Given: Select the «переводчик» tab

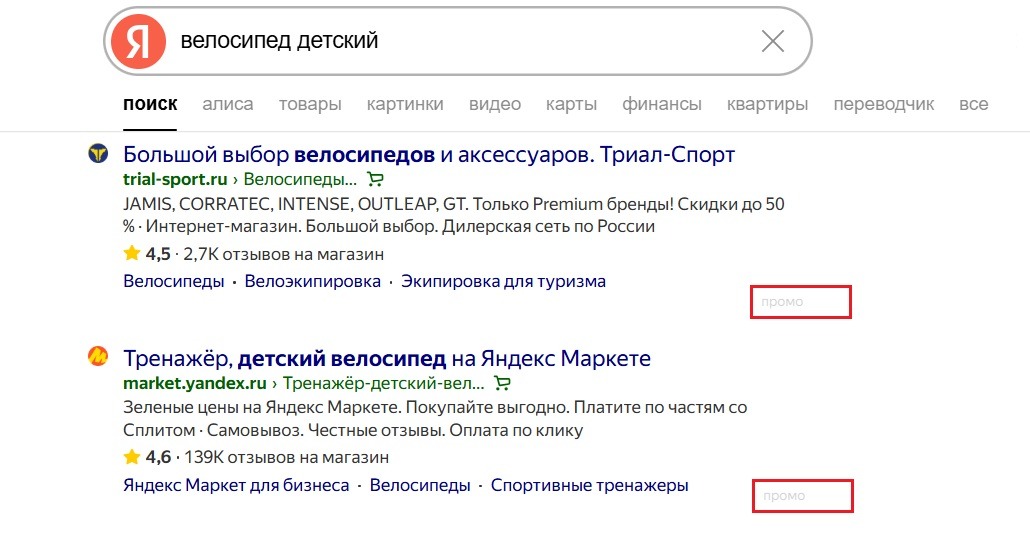Looking at the screenshot, I should coord(883,104).
